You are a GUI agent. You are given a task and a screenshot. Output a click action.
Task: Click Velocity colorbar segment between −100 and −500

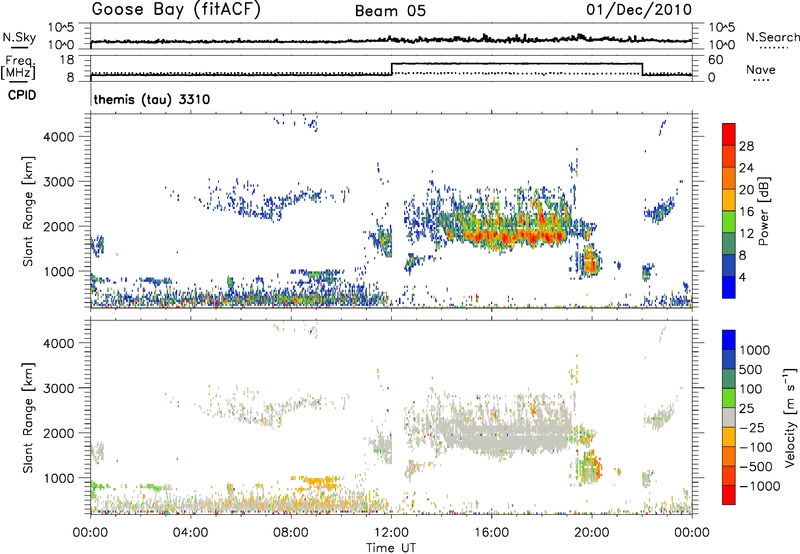point(729,456)
